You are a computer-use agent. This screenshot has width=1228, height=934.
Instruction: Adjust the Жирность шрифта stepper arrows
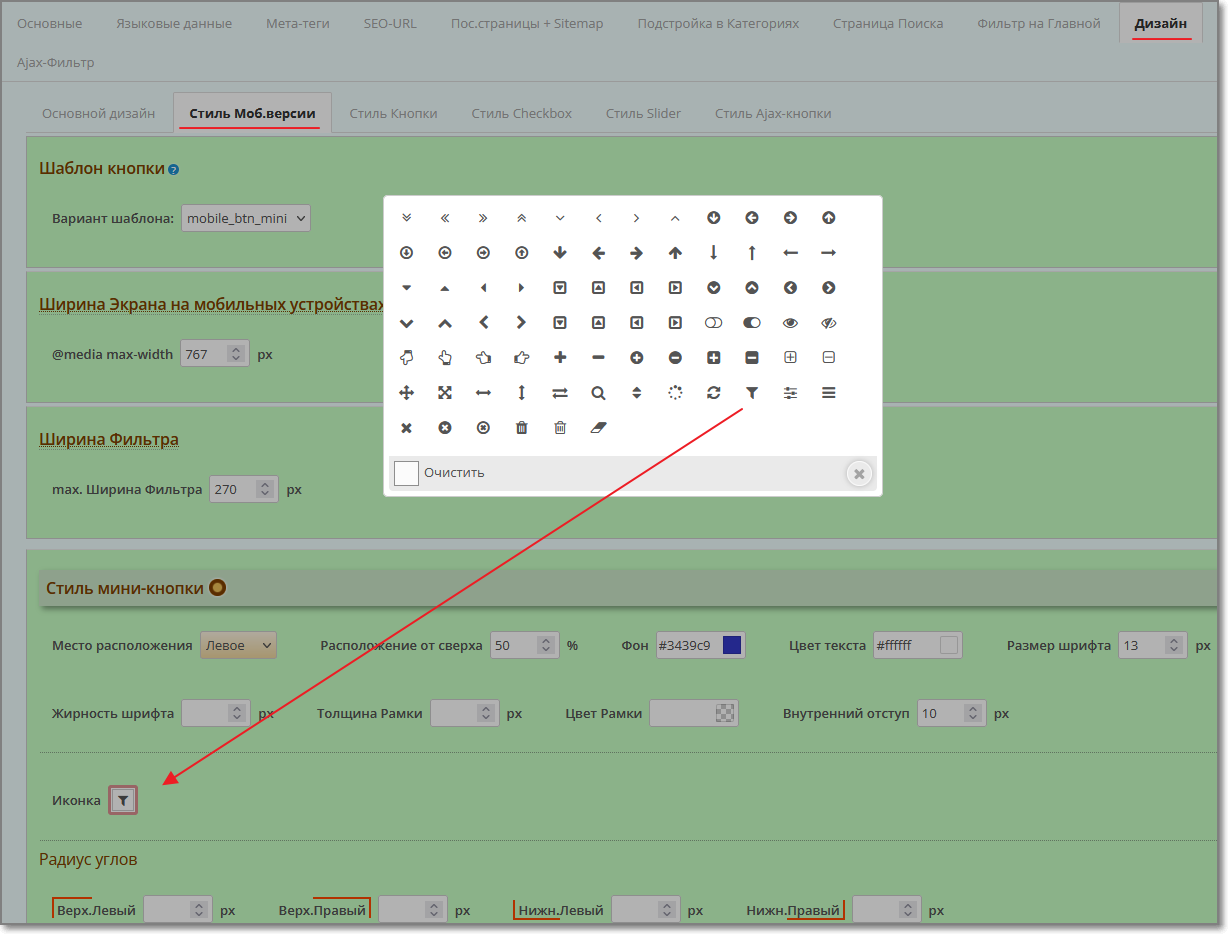[237, 713]
